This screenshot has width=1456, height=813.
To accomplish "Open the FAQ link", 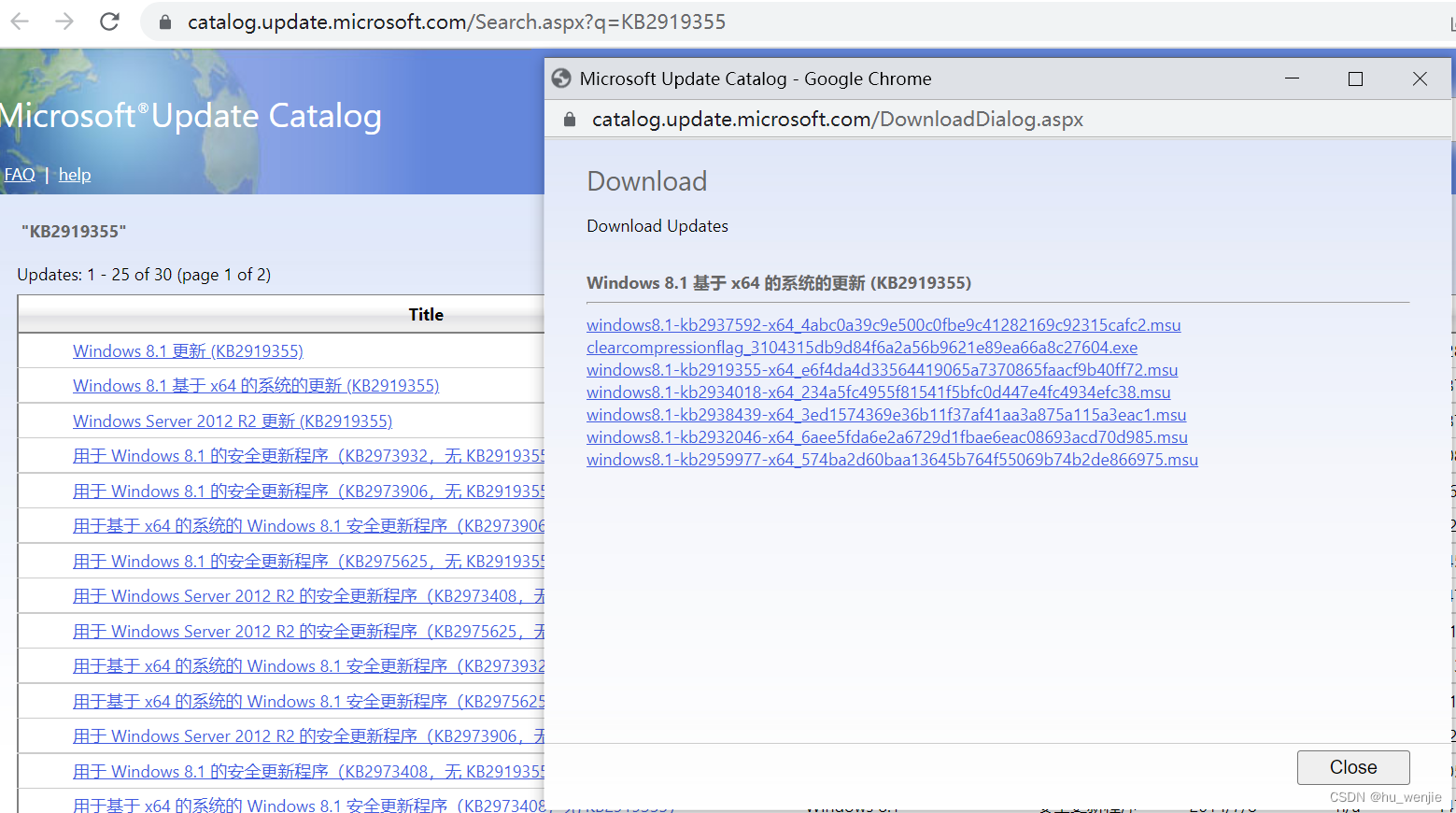I will pos(20,175).
